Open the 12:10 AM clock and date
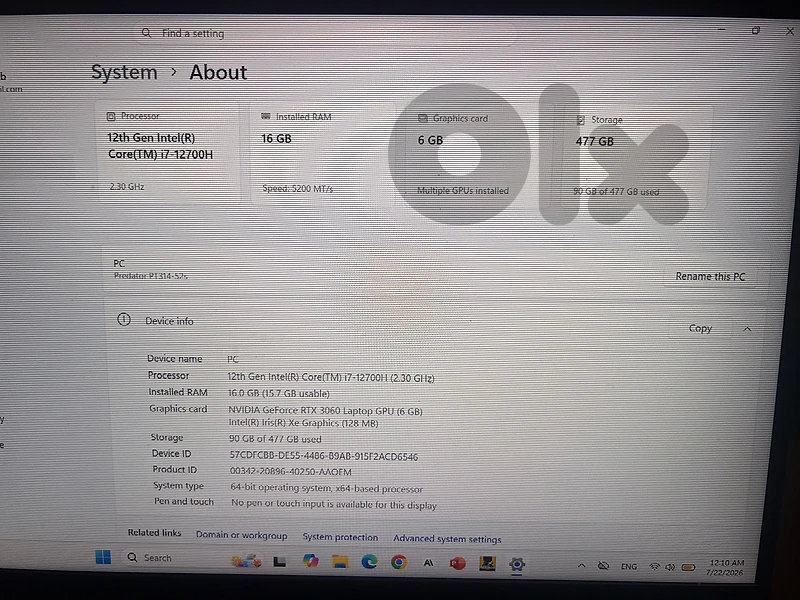 pyautogui.click(x=725, y=567)
